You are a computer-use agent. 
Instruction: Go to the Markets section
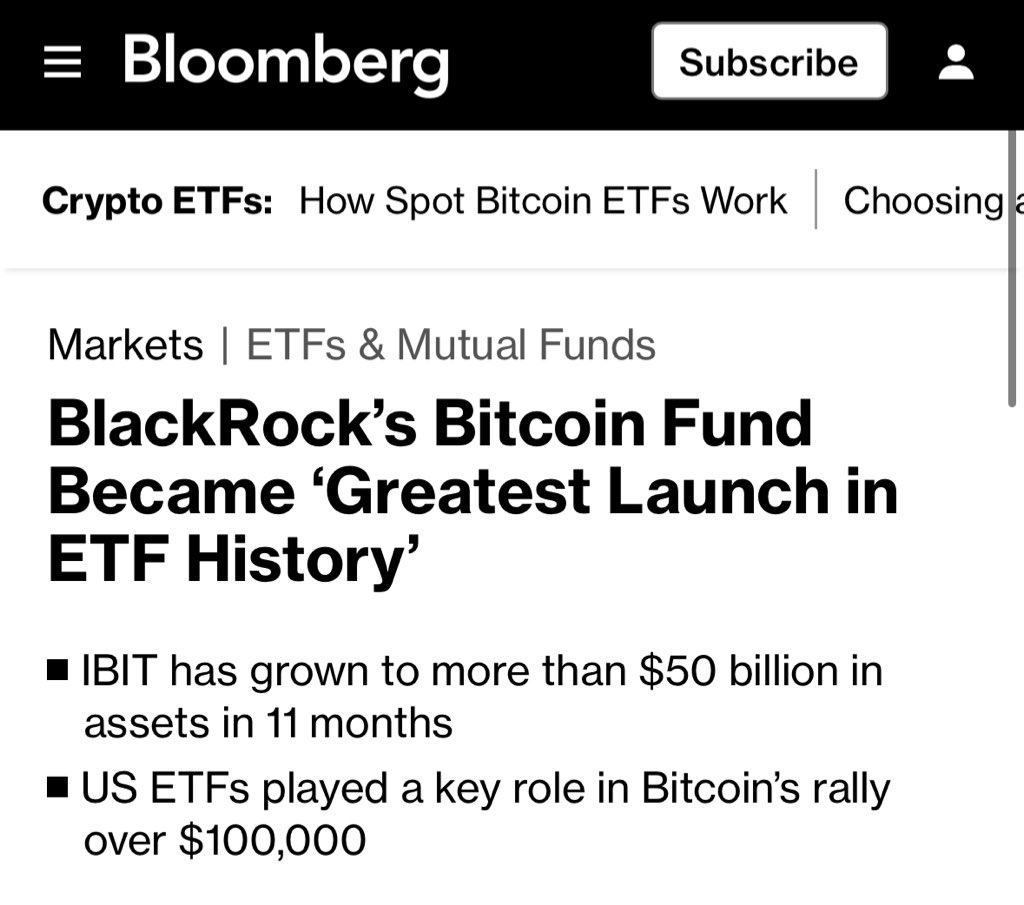coord(125,345)
